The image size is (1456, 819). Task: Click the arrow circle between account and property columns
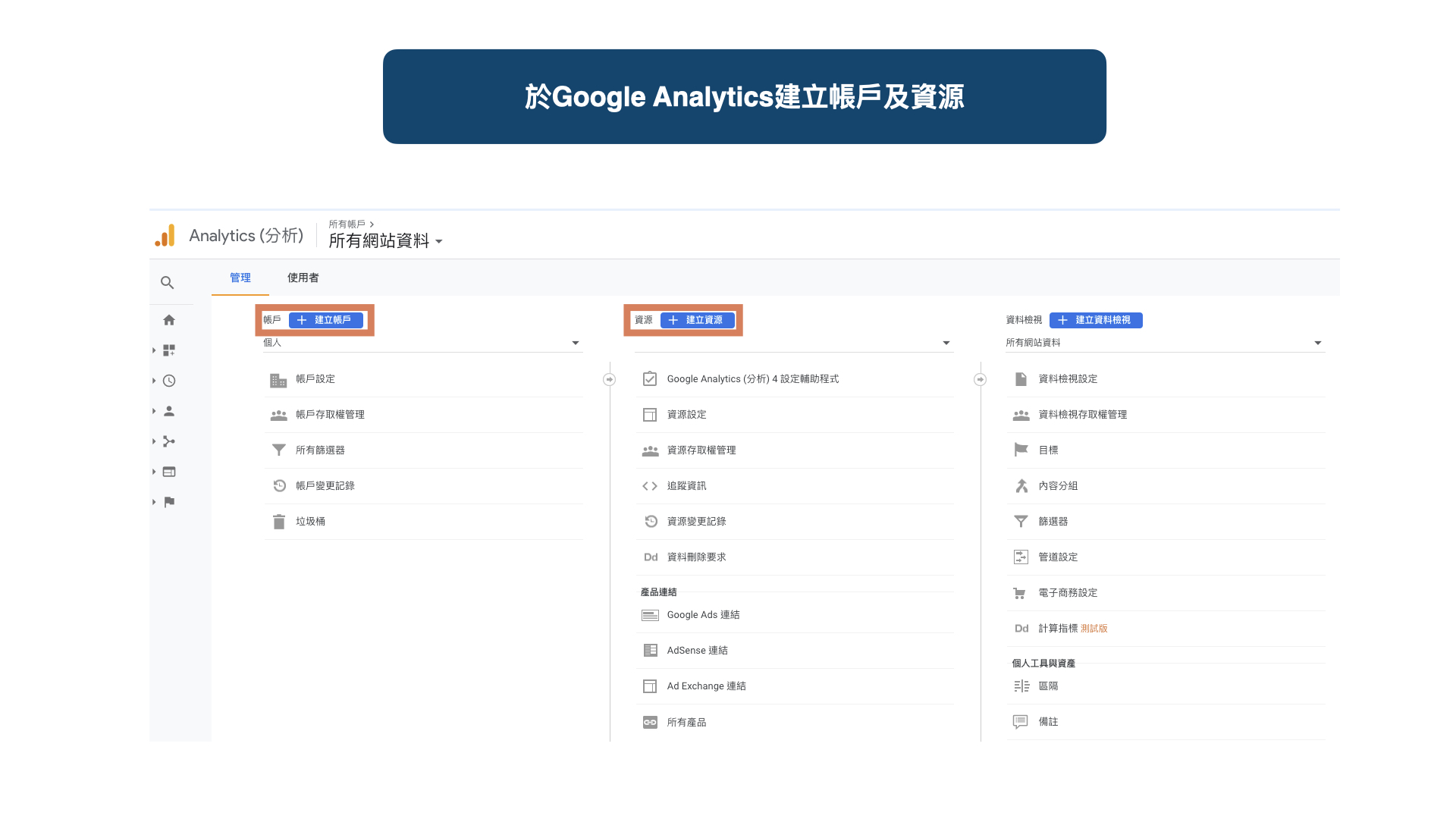click(609, 379)
